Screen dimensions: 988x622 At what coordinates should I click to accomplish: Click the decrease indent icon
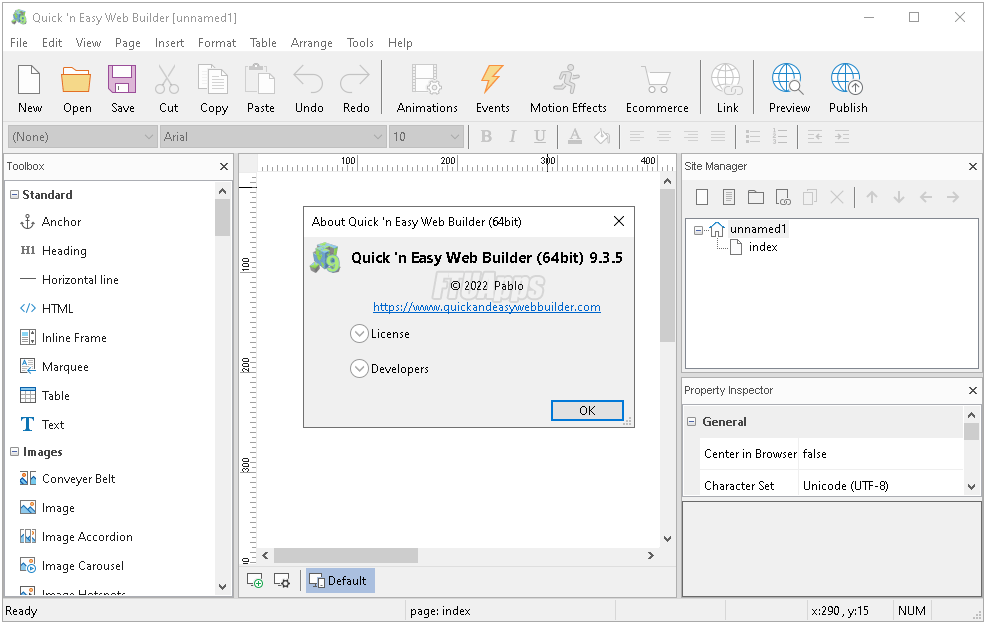815,136
